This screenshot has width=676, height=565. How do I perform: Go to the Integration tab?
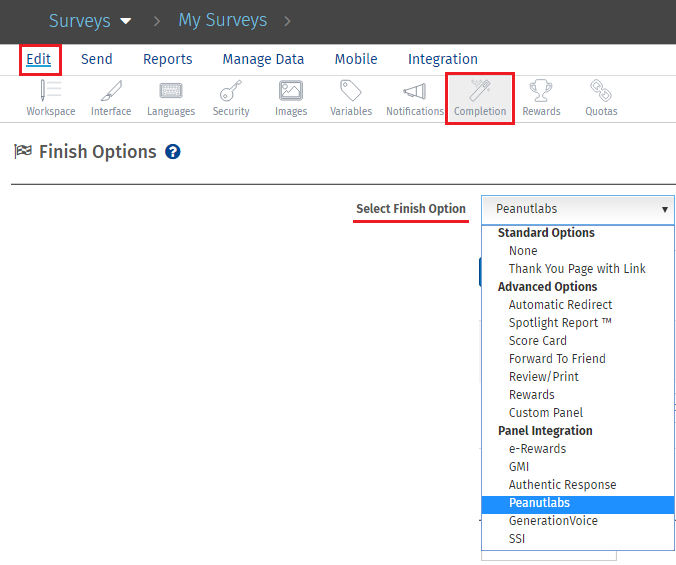pos(442,59)
